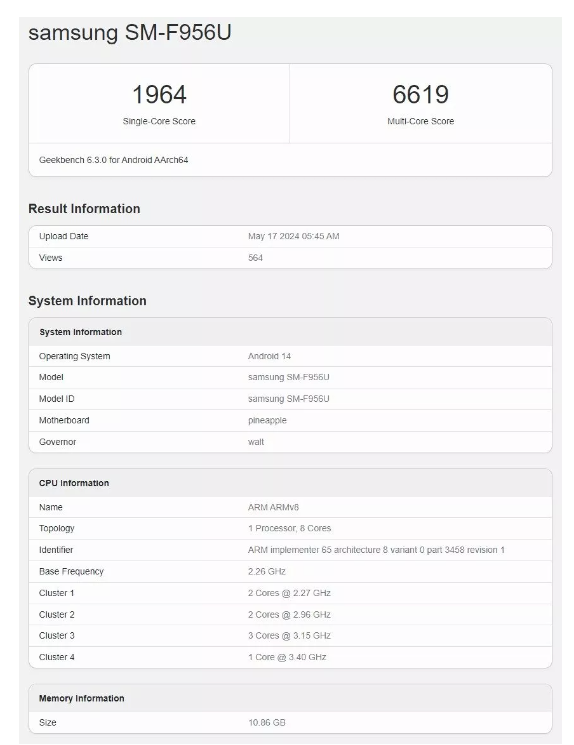Click the Base Frequency label
Screen dimensions: 574x745
[71, 571]
